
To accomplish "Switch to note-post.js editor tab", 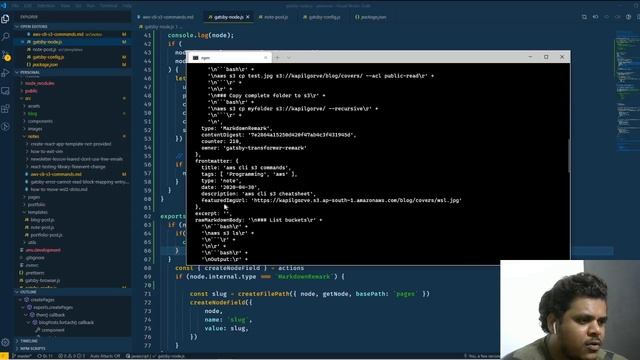I will (x=273, y=17).
